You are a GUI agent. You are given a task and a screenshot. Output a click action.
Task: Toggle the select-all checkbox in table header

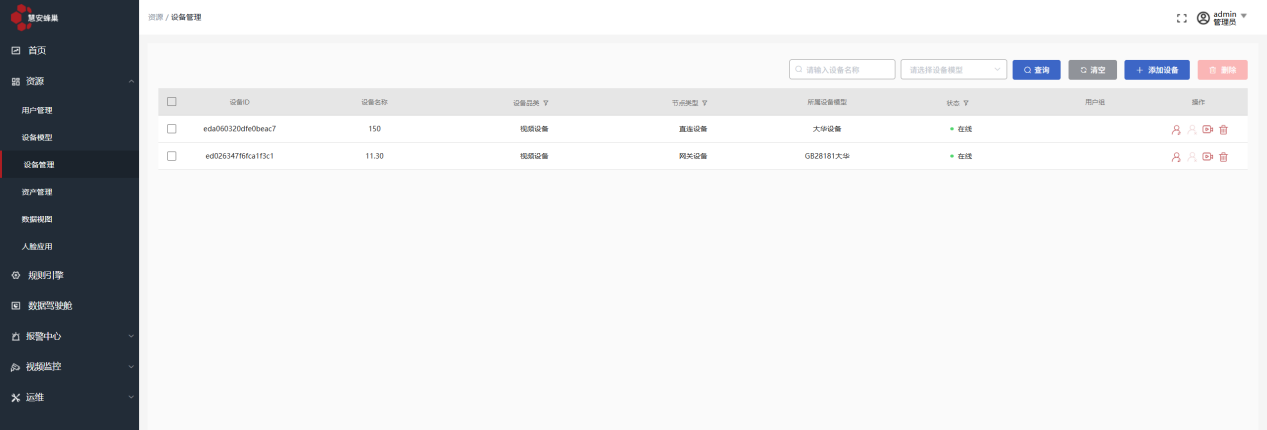[x=172, y=102]
